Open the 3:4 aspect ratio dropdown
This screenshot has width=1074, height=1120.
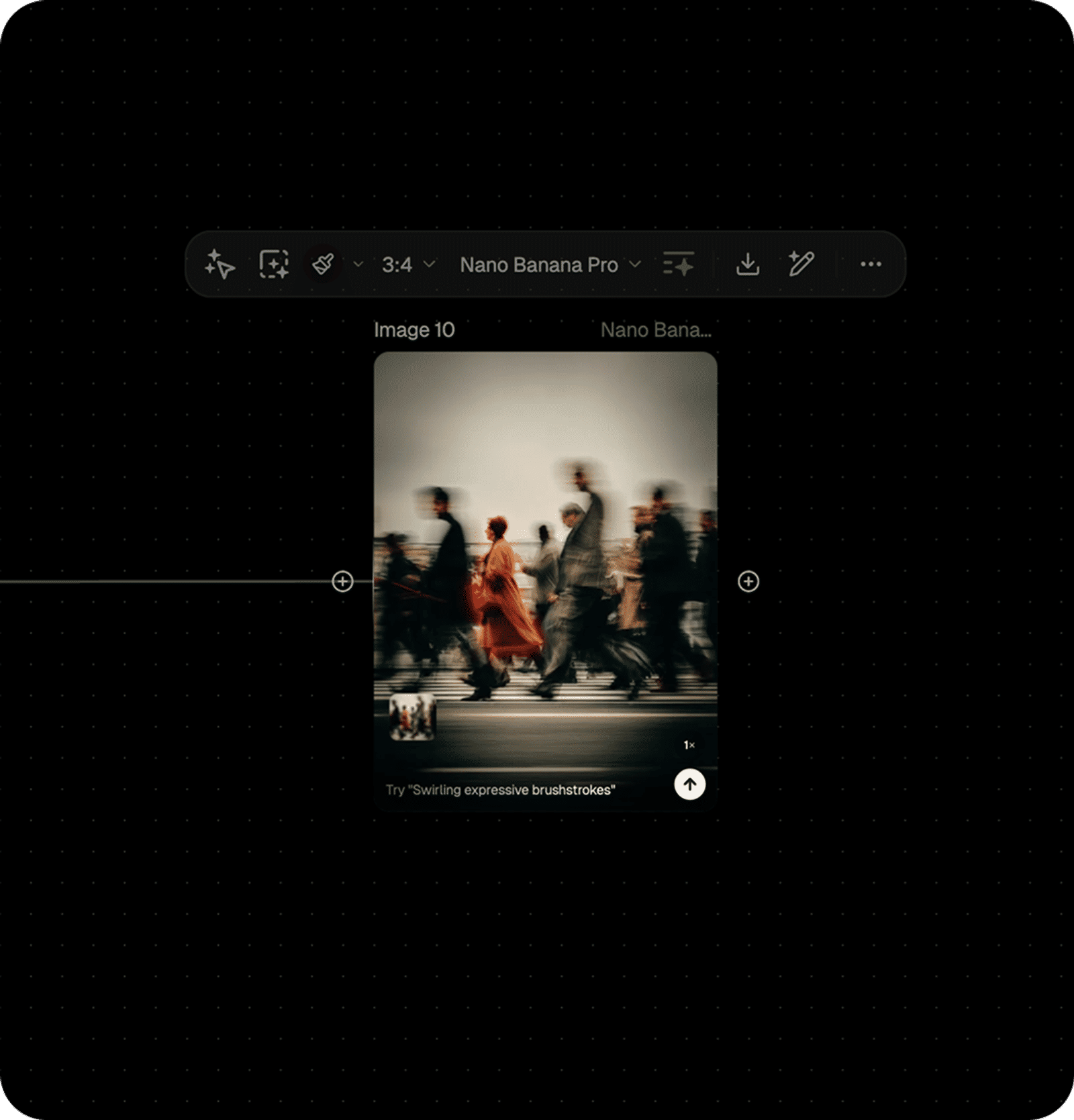tap(409, 264)
